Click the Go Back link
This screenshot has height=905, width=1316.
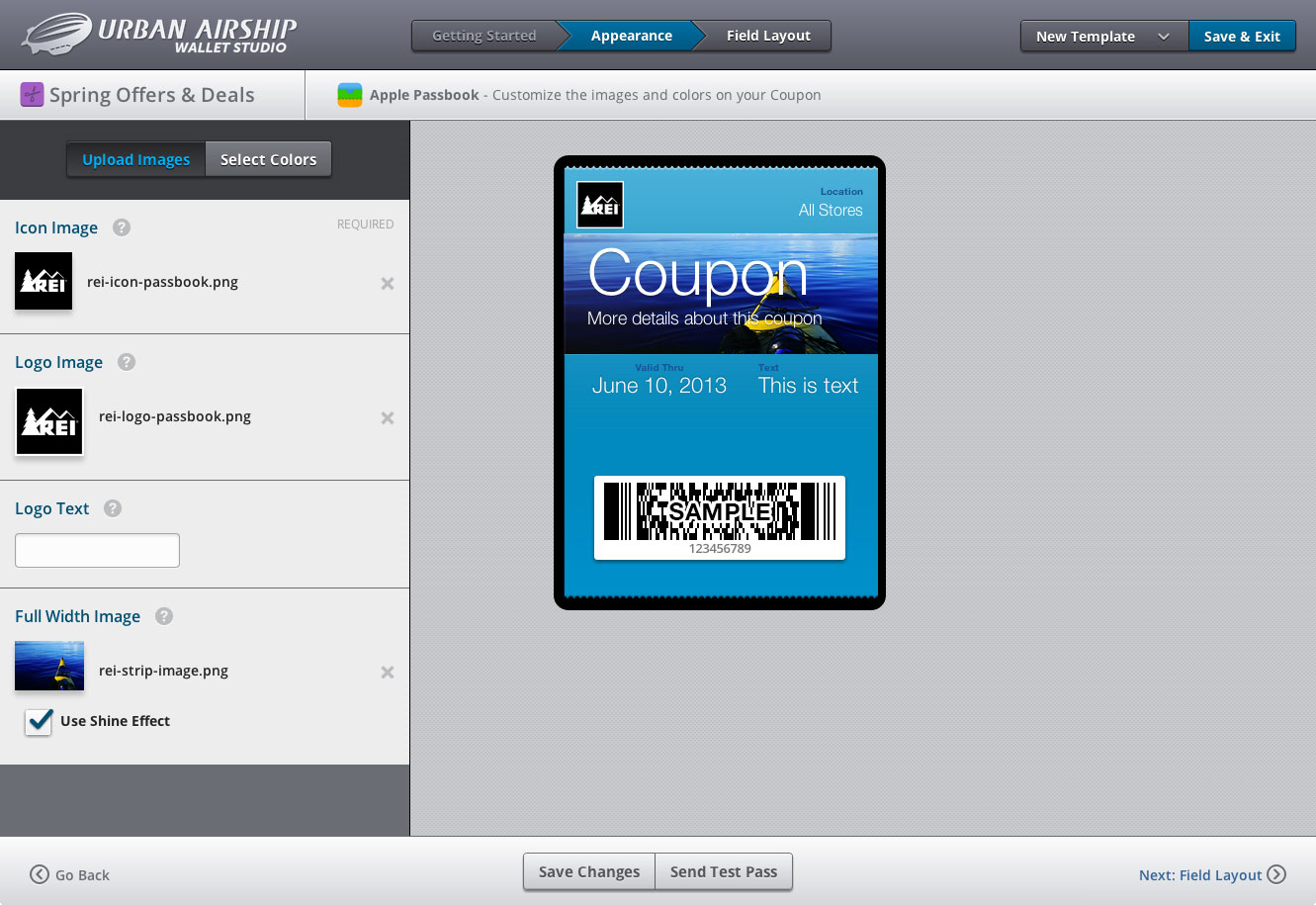point(70,874)
